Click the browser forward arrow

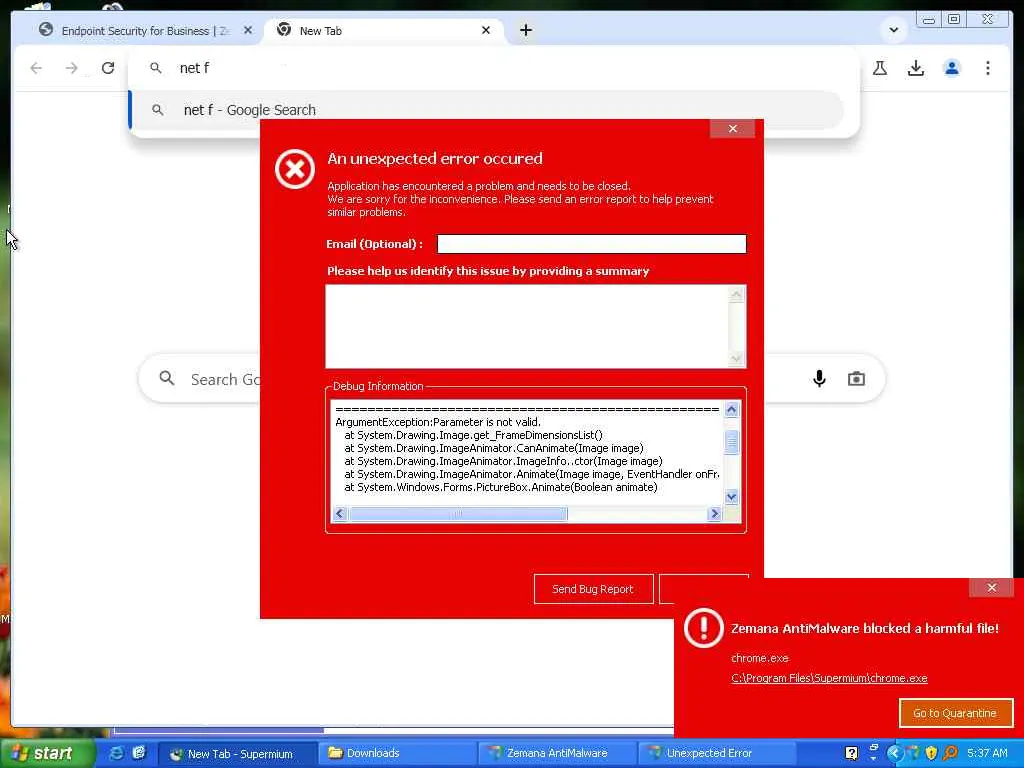tap(71, 68)
